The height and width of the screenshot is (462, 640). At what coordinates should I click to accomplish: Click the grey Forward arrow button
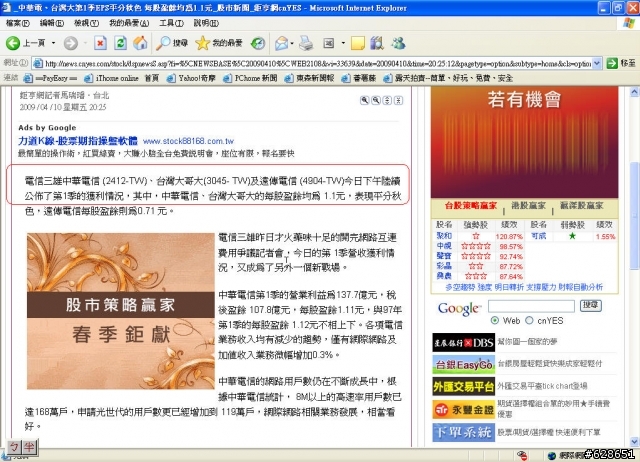(x=71, y=43)
